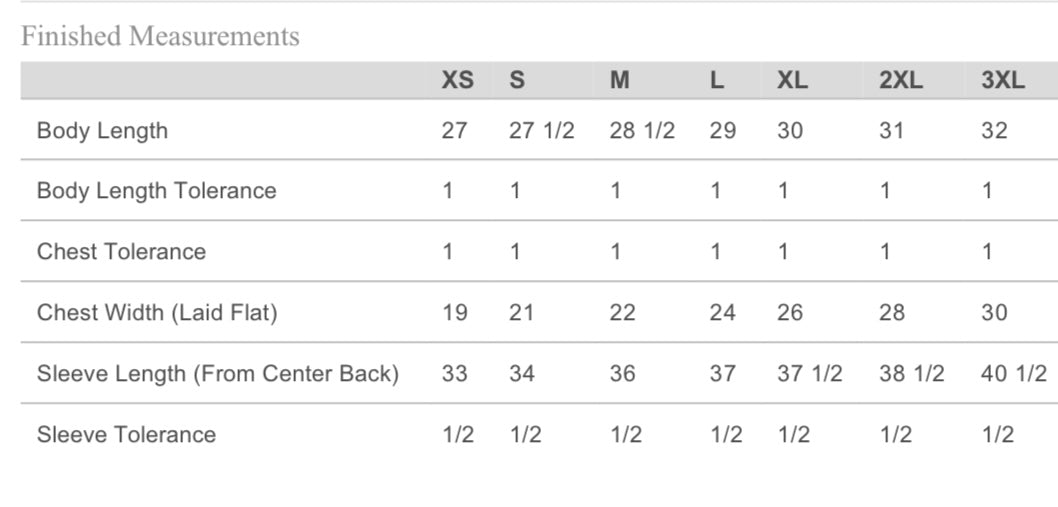Click the 19 chest width value
The image size is (1058, 507).
tap(455, 313)
